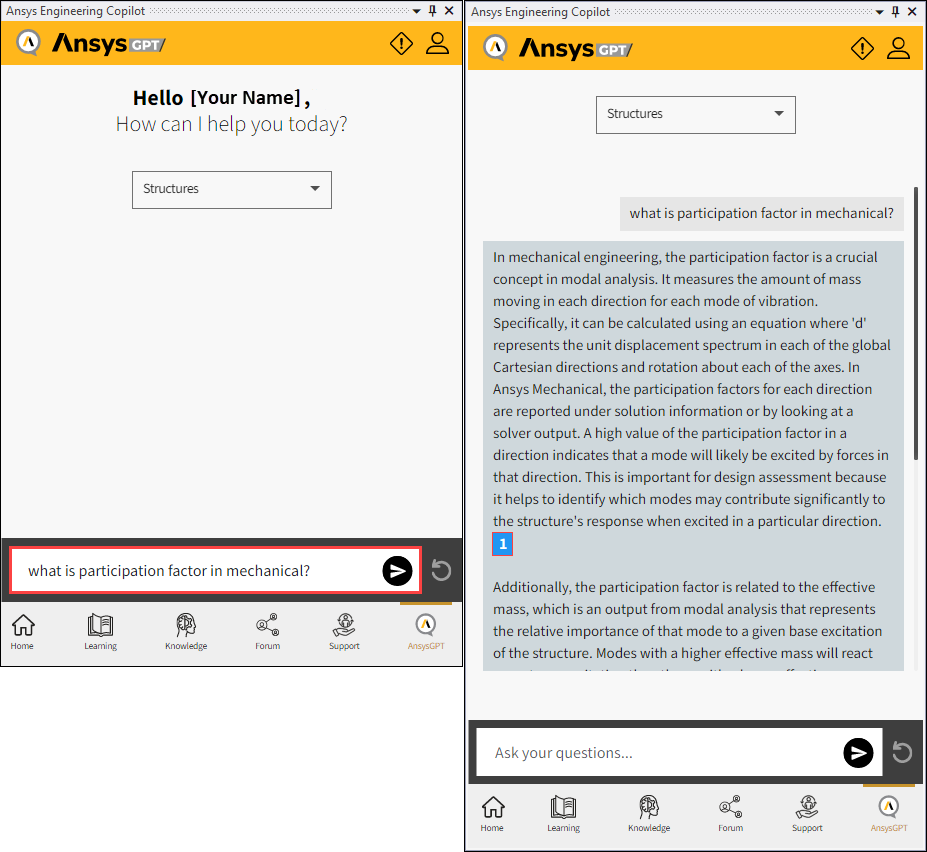Click the send arrow in right panel
This screenshot has height=852, width=927.
[858, 753]
